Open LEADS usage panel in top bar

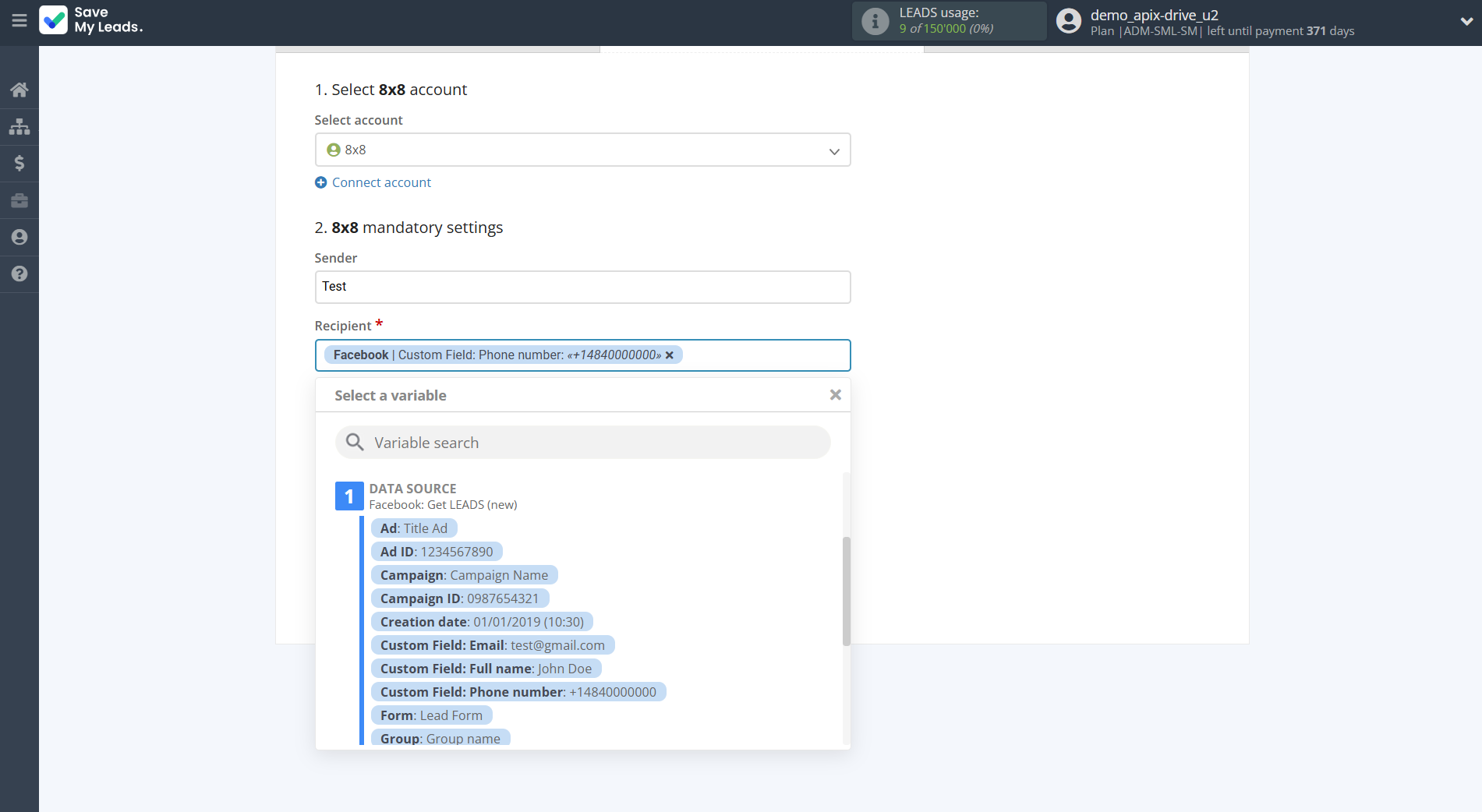[948, 21]
